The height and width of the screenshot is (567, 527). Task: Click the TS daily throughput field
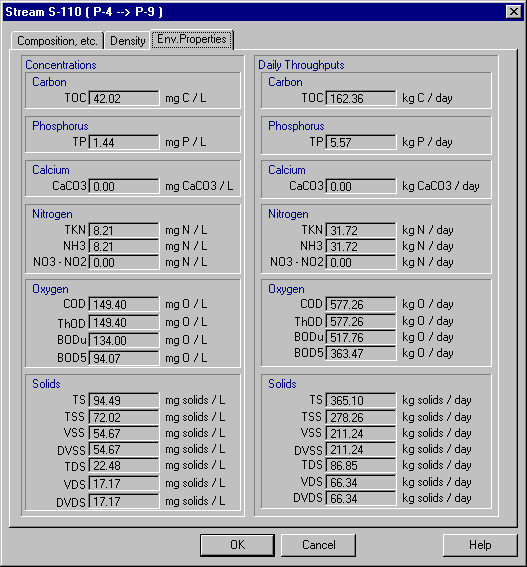pyautogui.click(x=361, y=400)
